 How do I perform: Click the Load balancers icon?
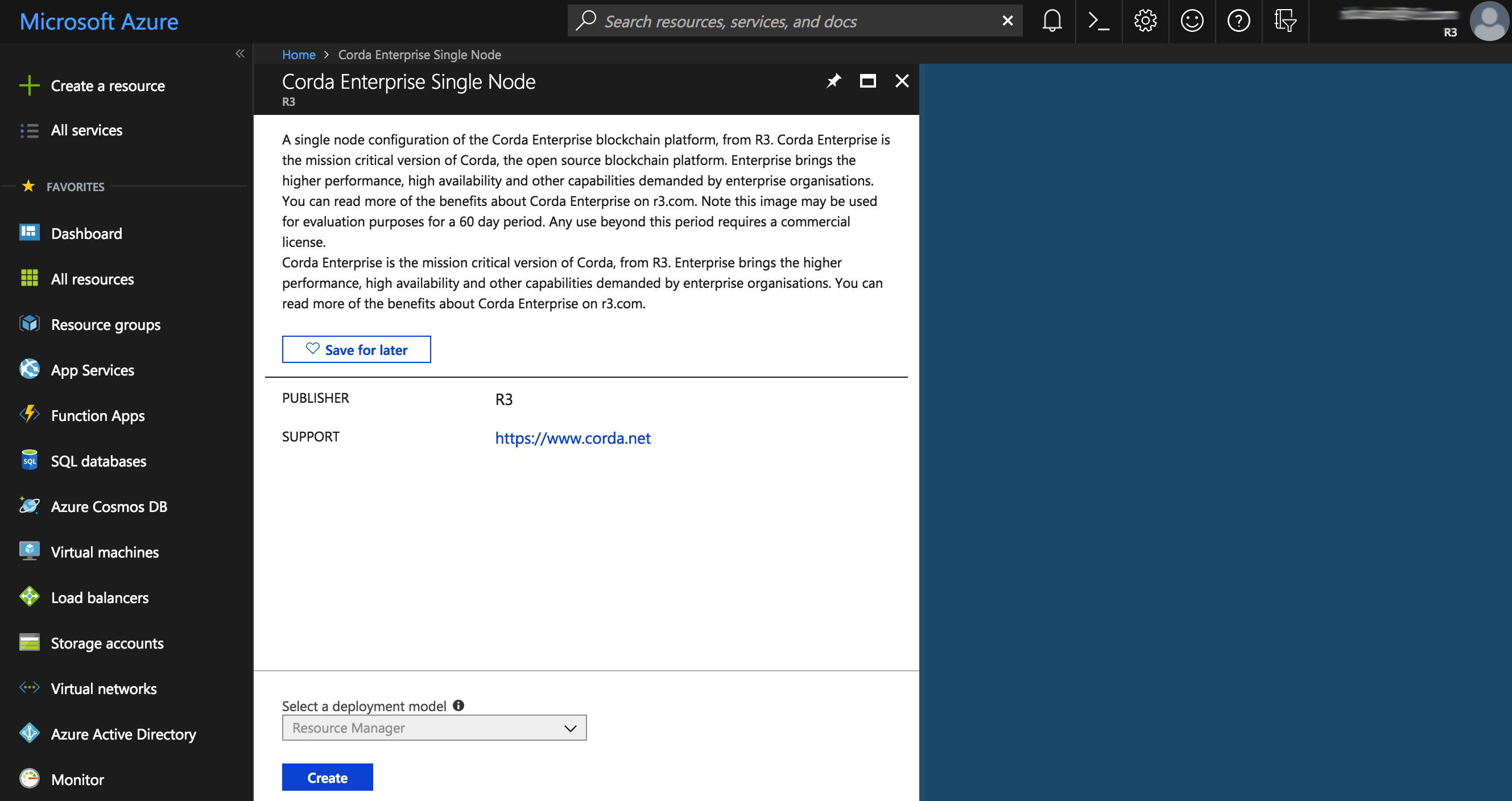click(30, 596)
